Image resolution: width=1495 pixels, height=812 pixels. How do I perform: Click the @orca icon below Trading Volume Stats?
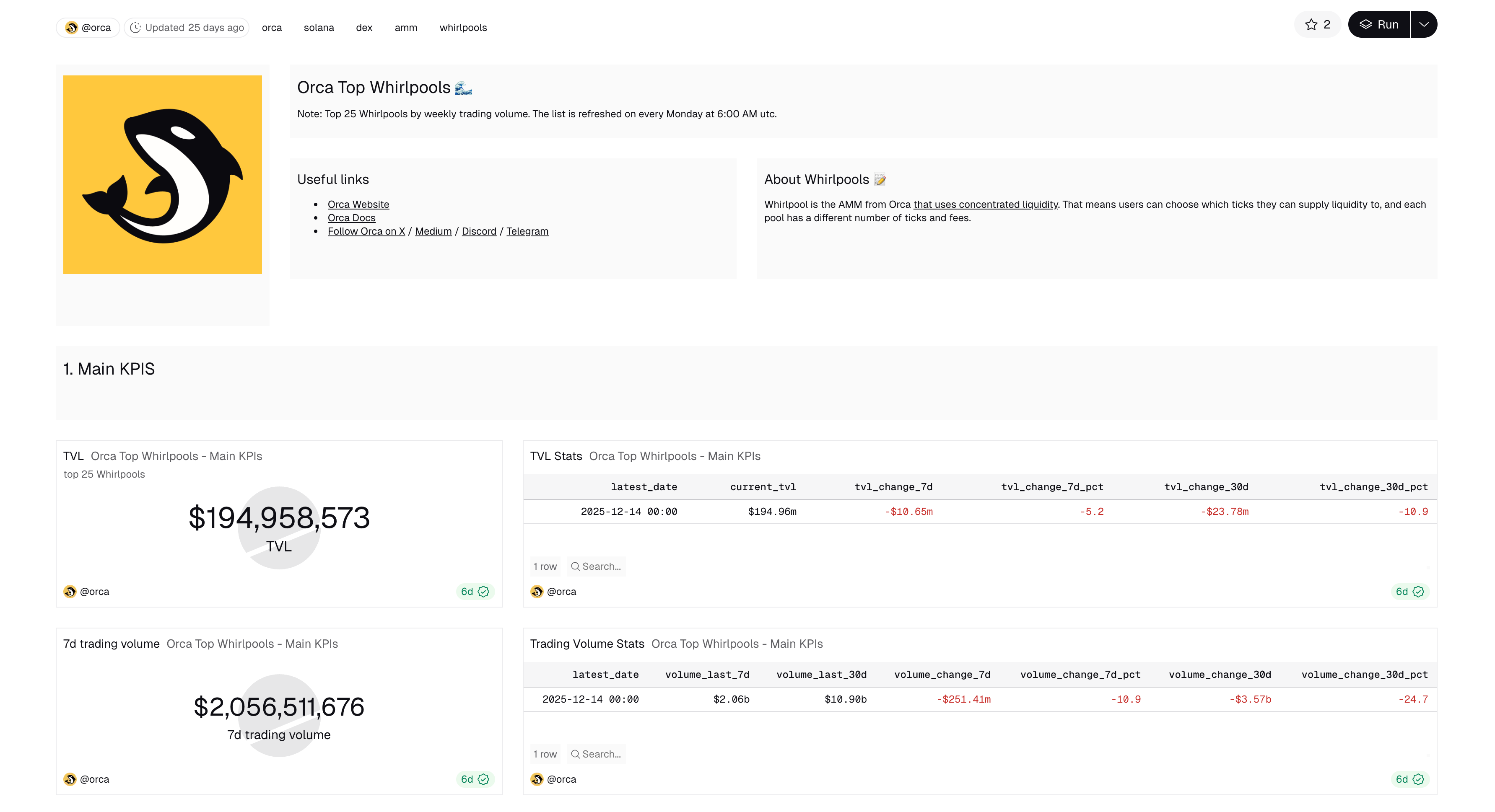coord(537,779)
